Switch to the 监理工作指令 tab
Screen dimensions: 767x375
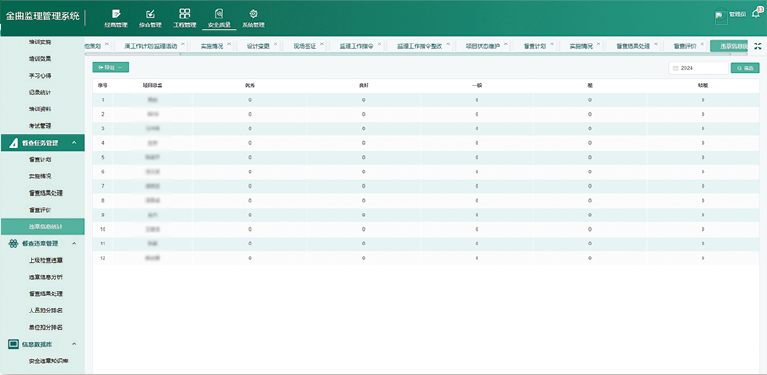click(x=357, y=46)
